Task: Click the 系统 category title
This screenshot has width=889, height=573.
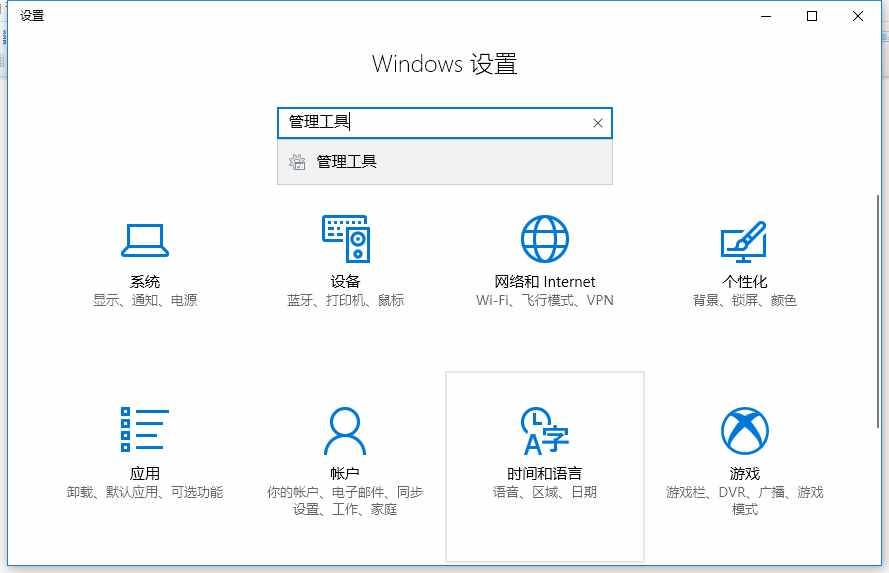Action: point(145,282)
